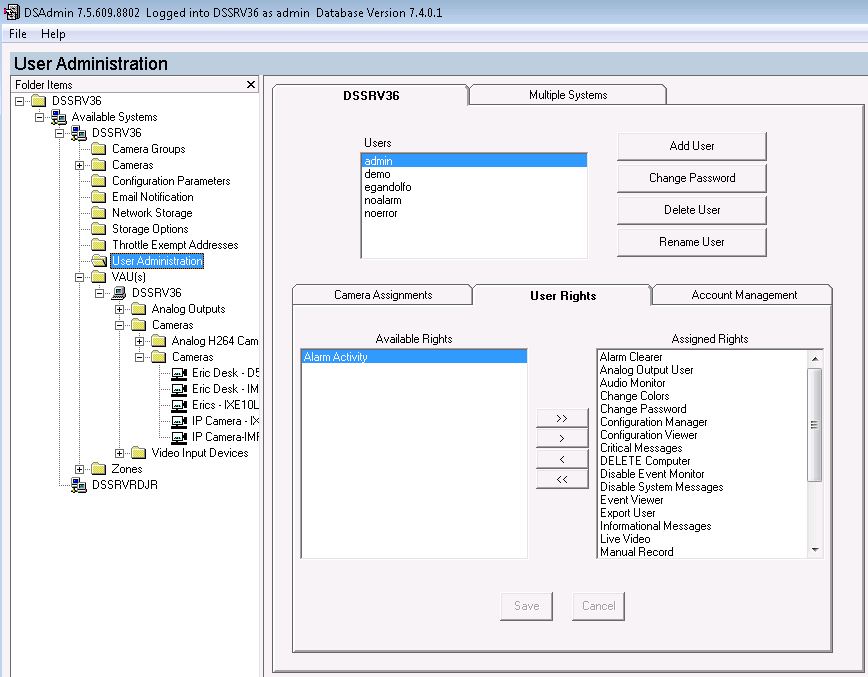Open the Storage Options folder icon
The width and height of the screenshot is (868, 677).
(x=100, y=228)
